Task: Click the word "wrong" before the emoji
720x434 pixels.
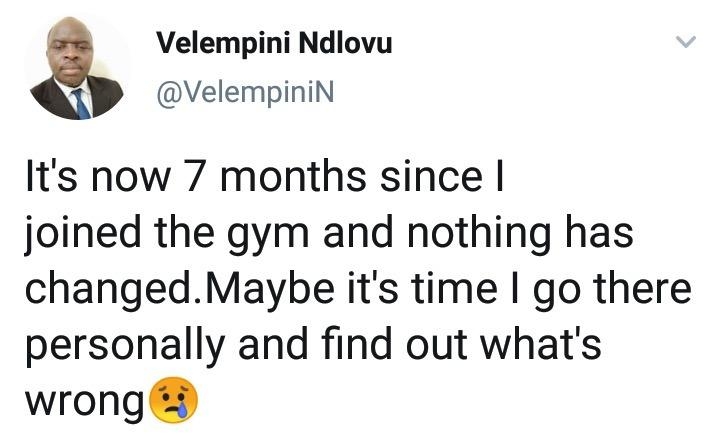Action: pos(83,400)
